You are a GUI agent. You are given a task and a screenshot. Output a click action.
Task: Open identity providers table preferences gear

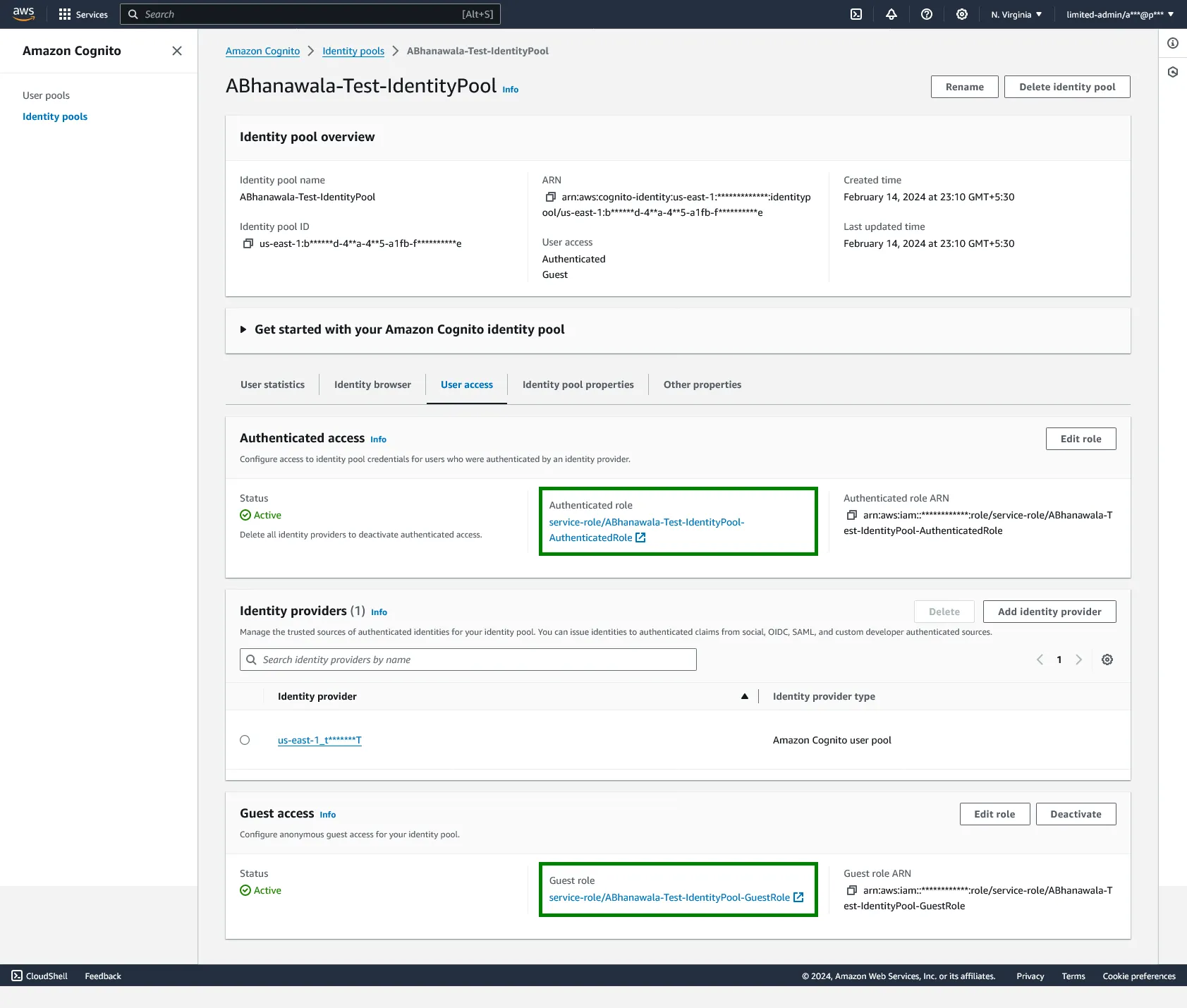click(x=1107, y=660)
